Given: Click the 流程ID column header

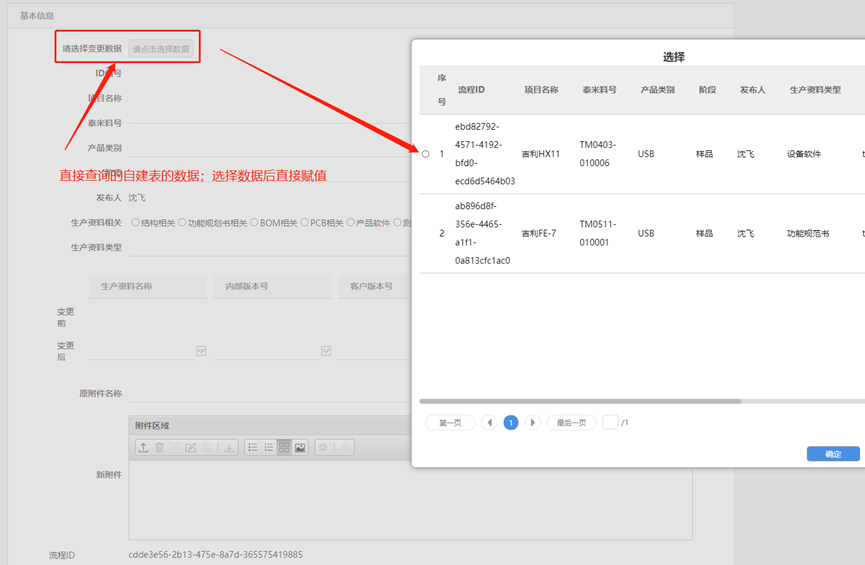Looking at the screenshot, I should (x=471, y=90).
